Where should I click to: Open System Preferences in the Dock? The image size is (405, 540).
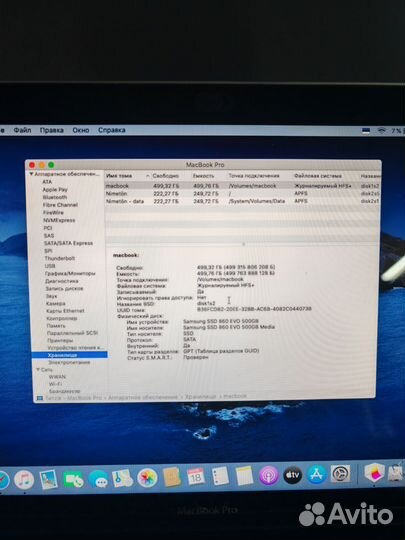(341, 474)
